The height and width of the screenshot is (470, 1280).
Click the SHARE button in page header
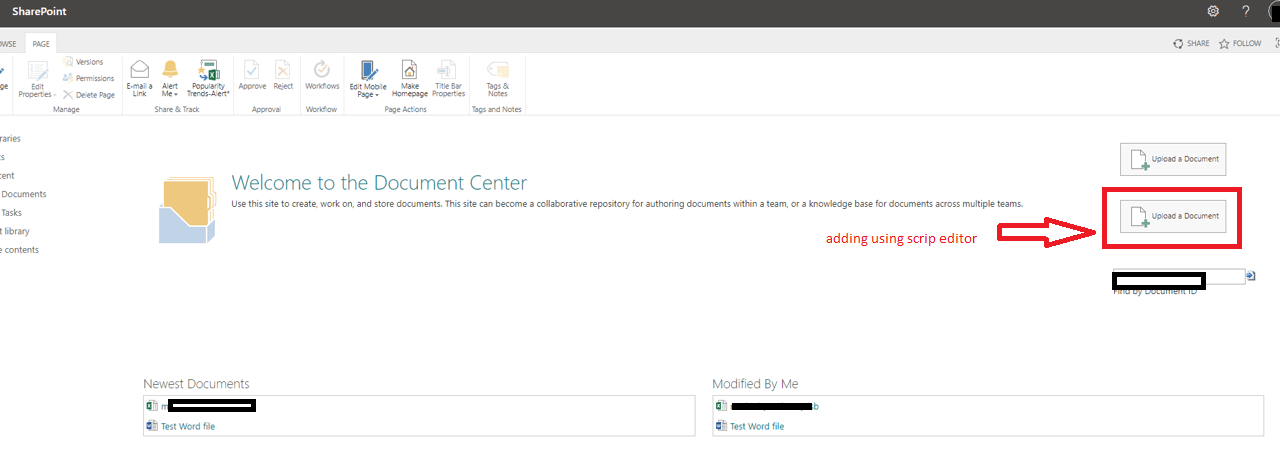(1192, 44)
